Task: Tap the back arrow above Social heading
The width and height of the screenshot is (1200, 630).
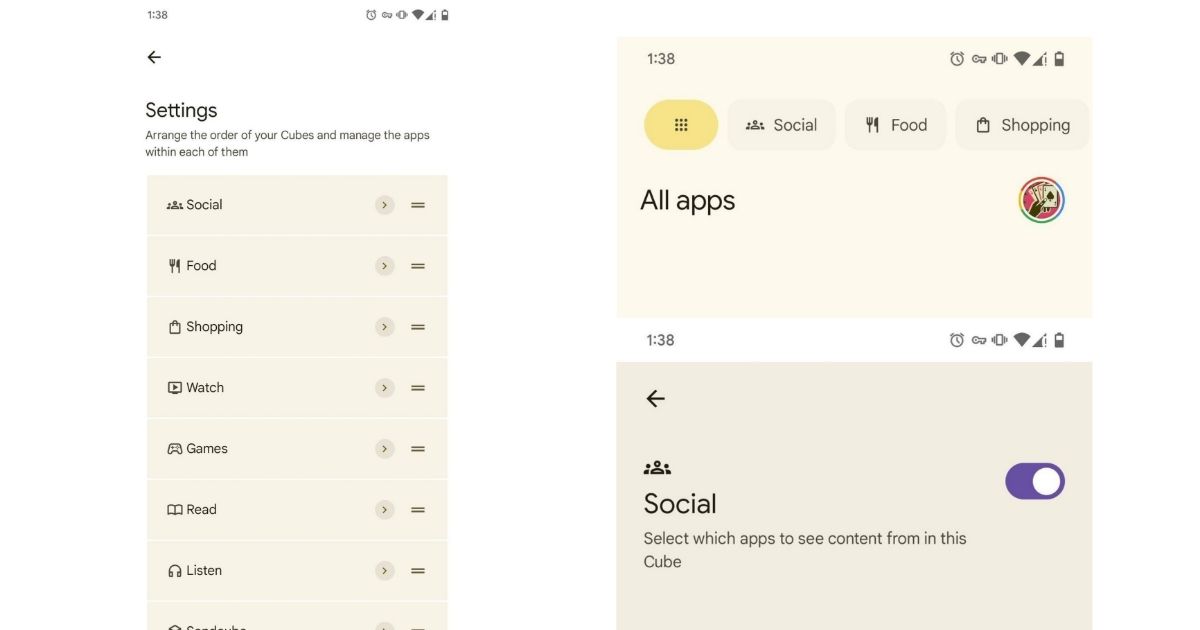Action: tap(655, 398)
